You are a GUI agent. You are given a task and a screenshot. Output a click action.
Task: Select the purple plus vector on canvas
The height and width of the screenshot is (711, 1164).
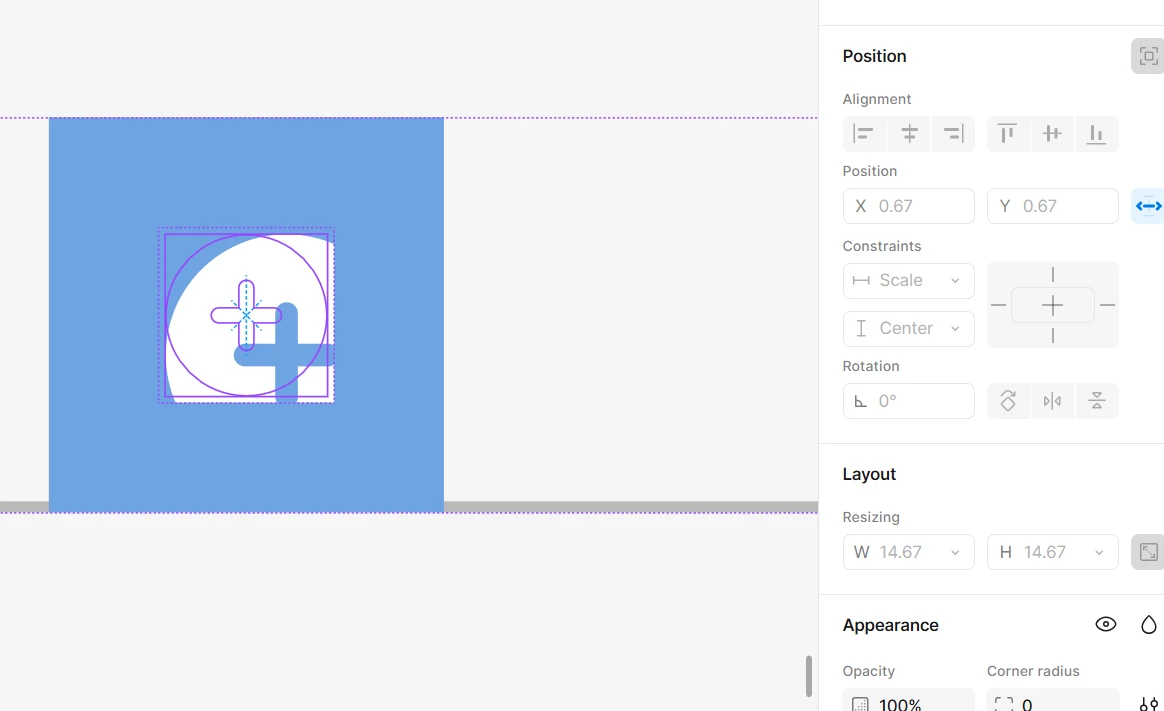pos(246,315)
